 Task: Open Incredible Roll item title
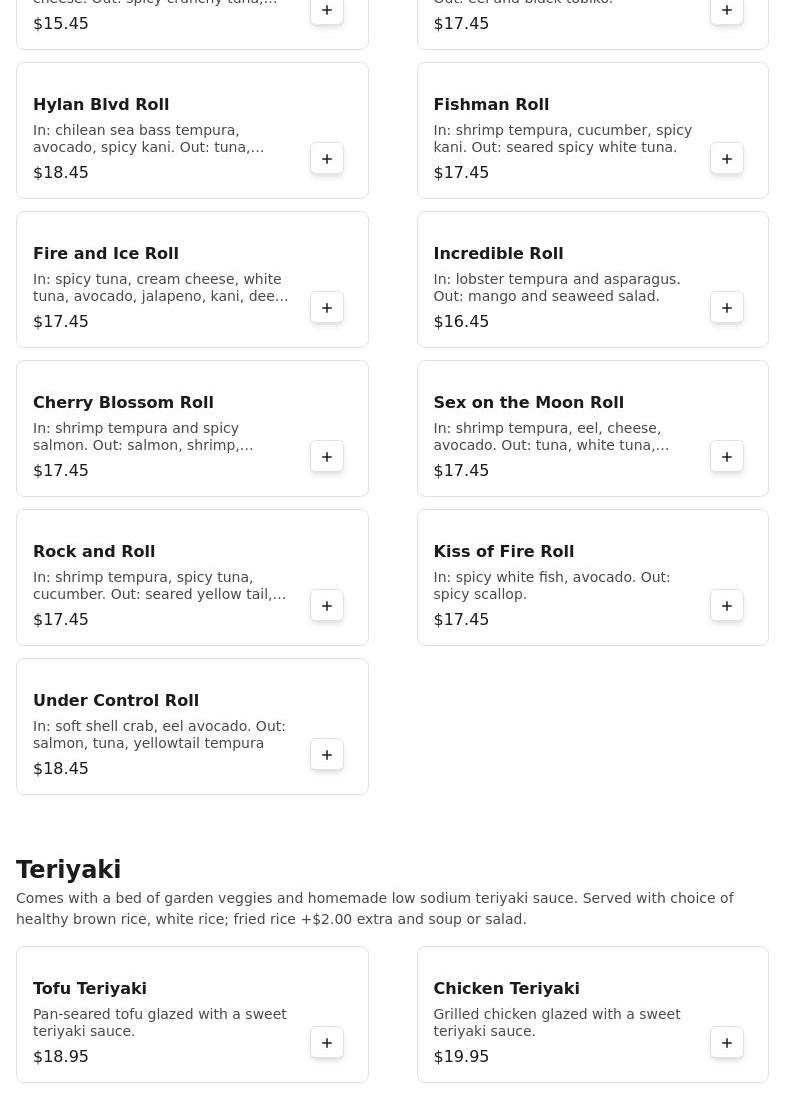tap(498, 254)
